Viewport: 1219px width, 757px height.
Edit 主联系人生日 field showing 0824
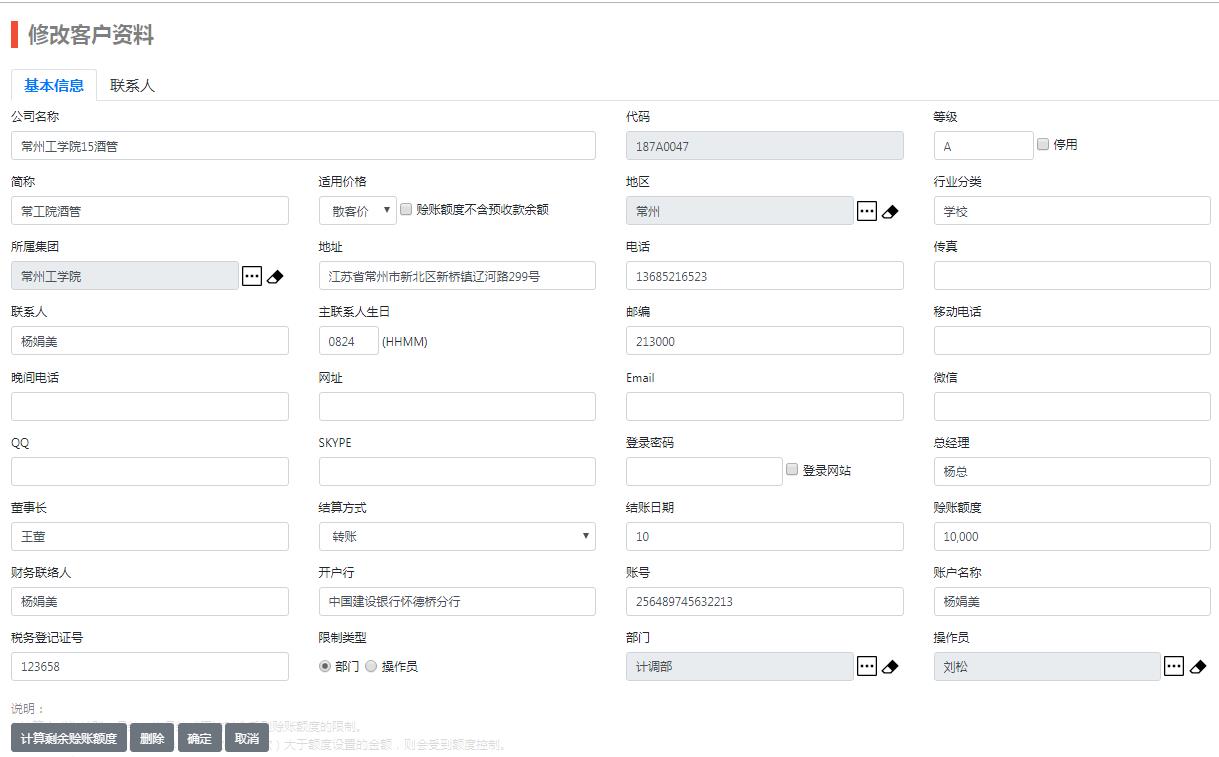(x=349, y=341)
